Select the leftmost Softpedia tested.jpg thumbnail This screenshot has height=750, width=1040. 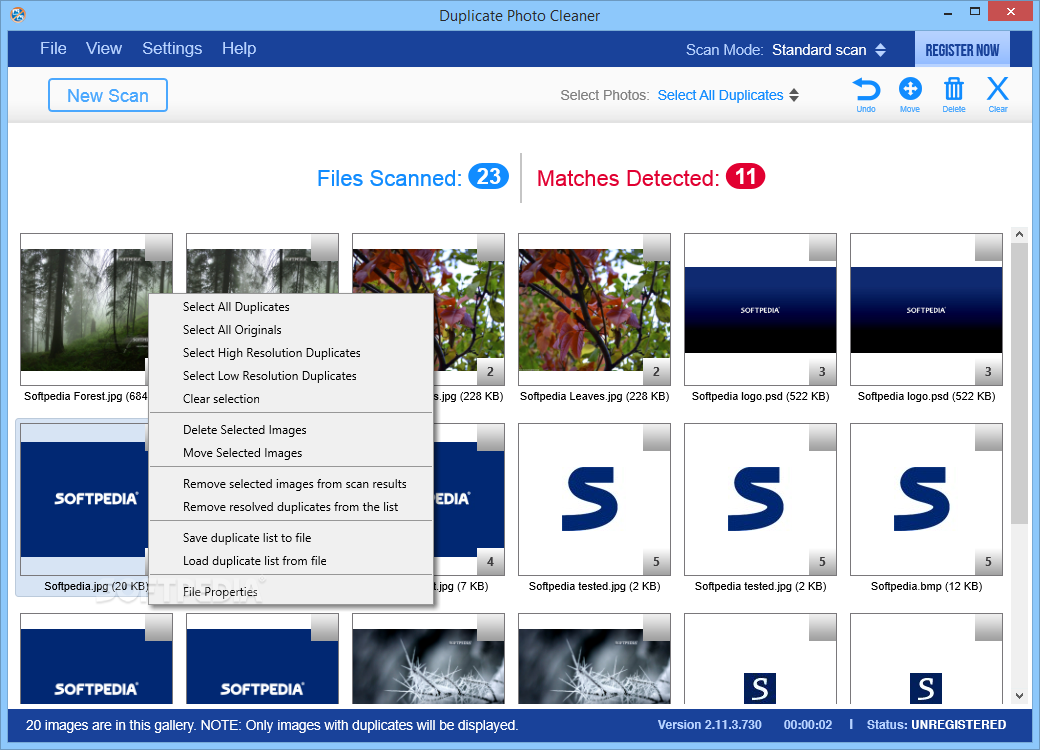(594, 499)
